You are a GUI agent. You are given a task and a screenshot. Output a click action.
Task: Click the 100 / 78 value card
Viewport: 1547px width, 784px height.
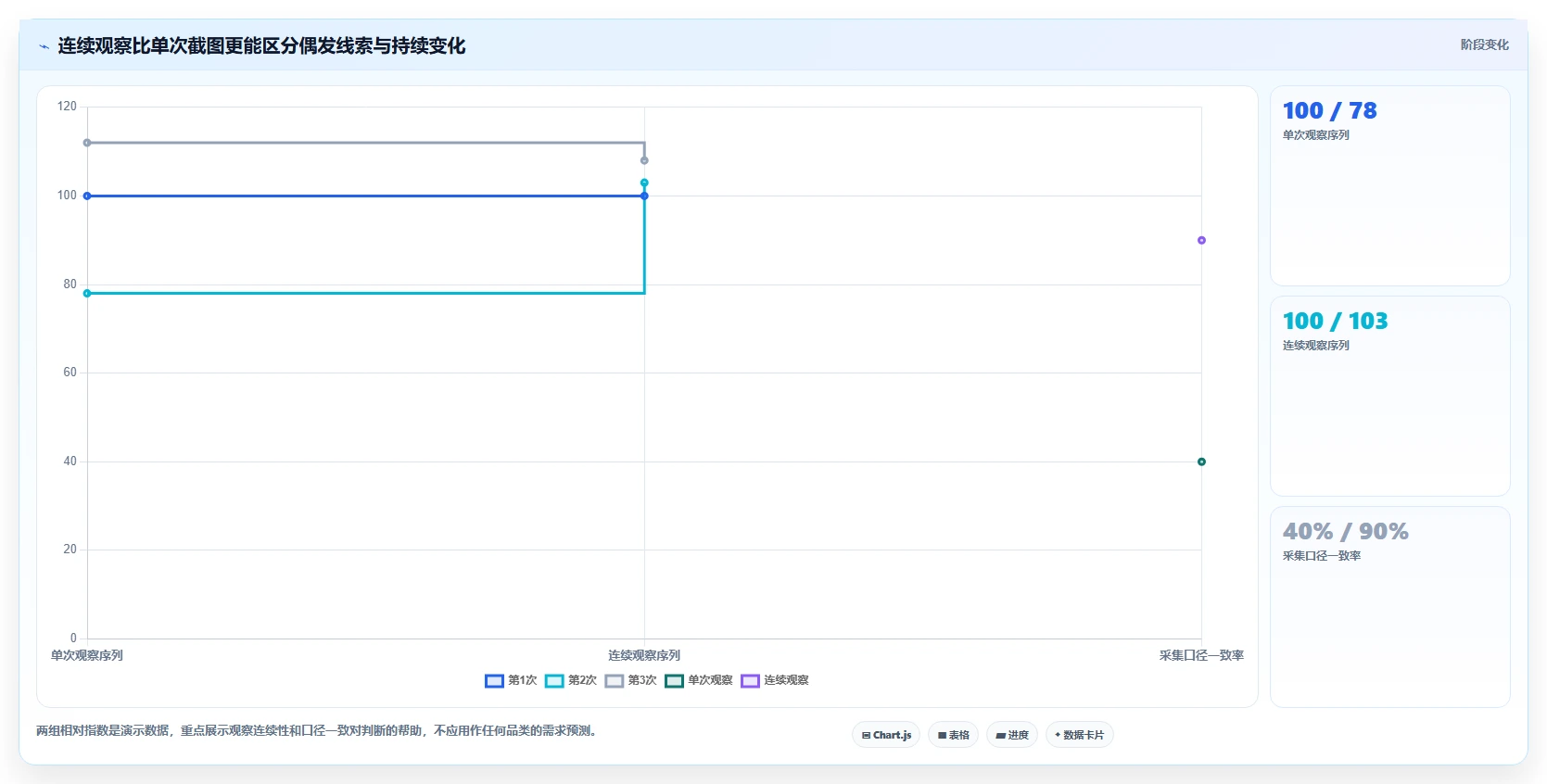[1389, 185]
